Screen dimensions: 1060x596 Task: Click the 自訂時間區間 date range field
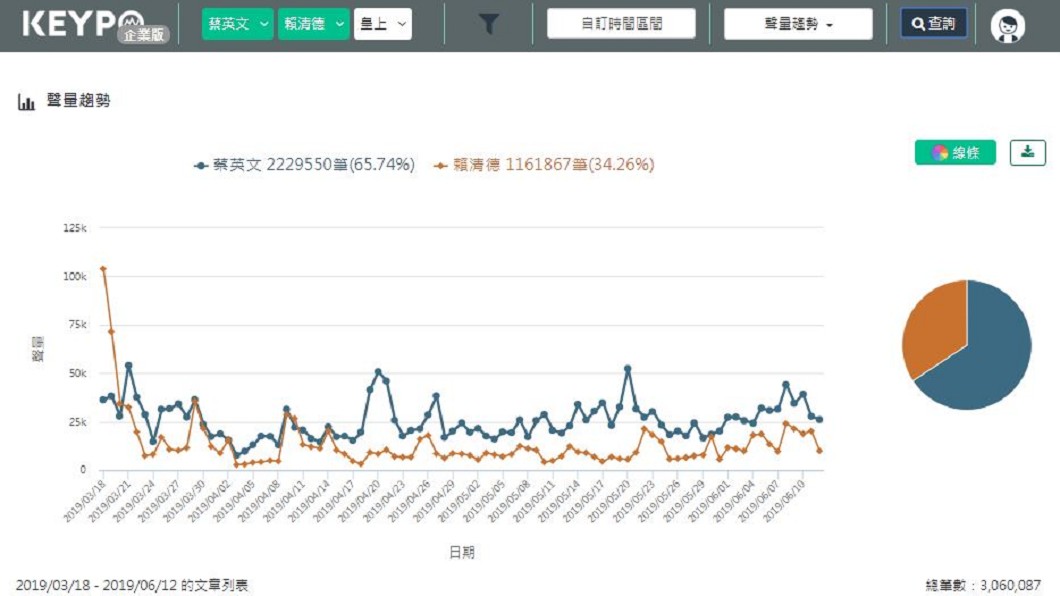point(621,24)
